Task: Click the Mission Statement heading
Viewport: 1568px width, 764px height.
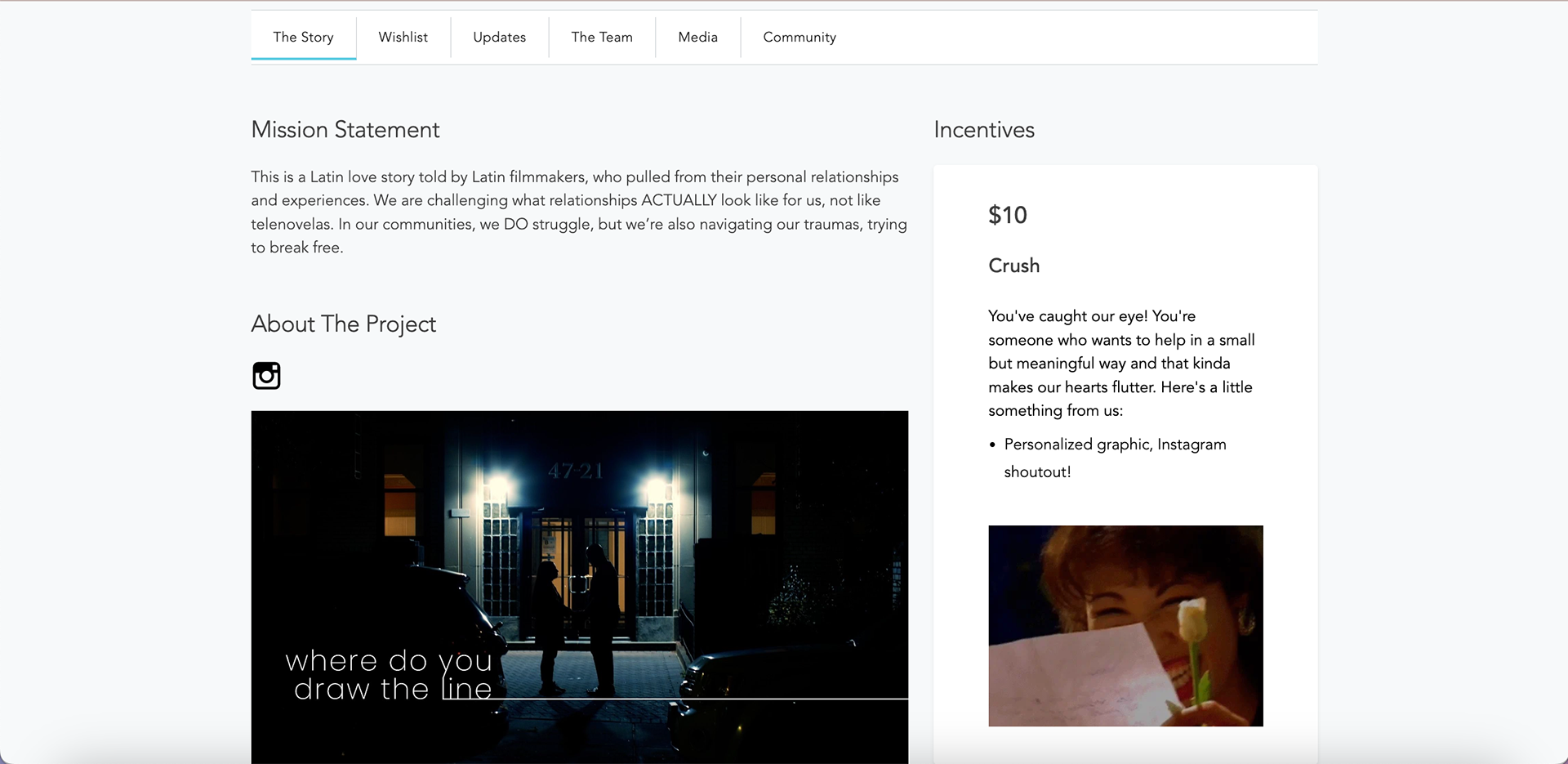Action: click(x=345, y=130)
